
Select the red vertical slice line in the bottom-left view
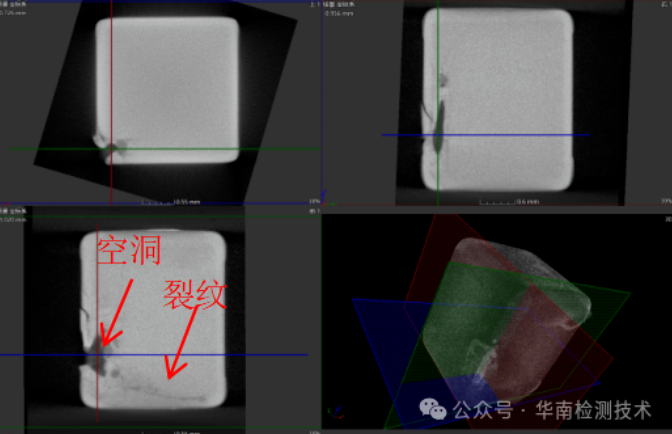tap(97, 323)
